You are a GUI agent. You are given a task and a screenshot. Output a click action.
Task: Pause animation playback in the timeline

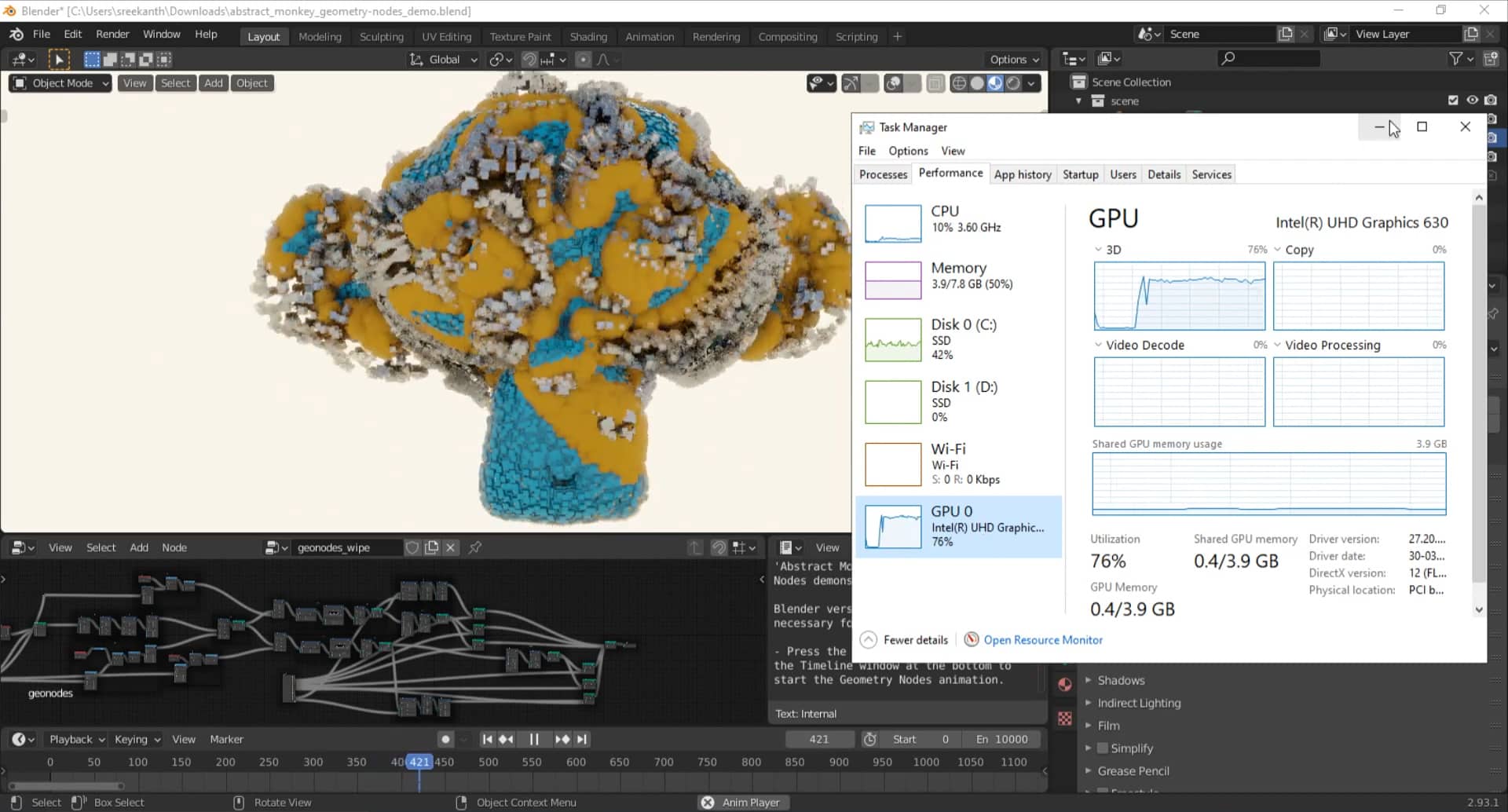(x=534, y=739)
